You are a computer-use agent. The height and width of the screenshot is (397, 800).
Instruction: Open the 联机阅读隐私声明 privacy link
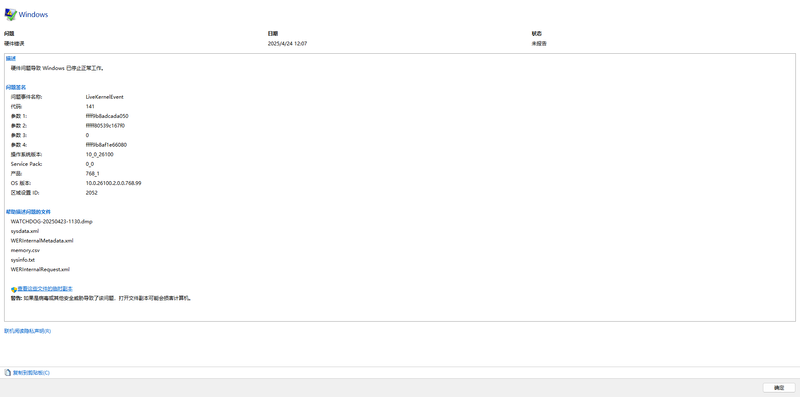pyautogui.click(x=28, y=331)
